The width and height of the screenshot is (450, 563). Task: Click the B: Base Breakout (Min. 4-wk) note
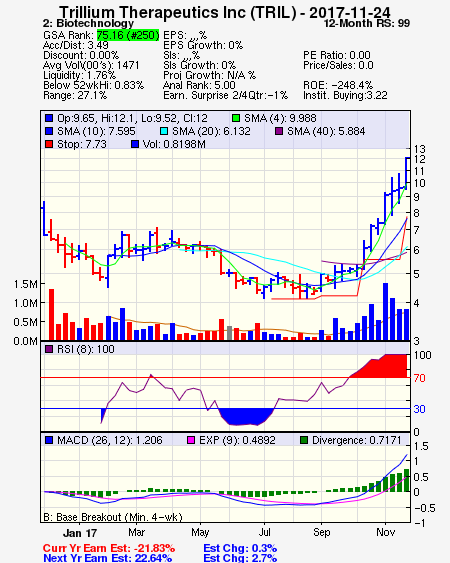pyautogui.click(x=113, y=517)
